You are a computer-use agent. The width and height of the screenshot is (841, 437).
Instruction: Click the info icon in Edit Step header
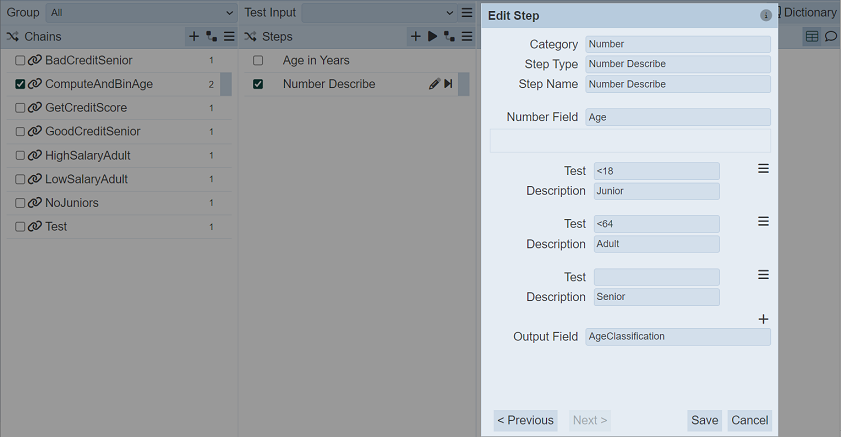click(x=766, y=16)
